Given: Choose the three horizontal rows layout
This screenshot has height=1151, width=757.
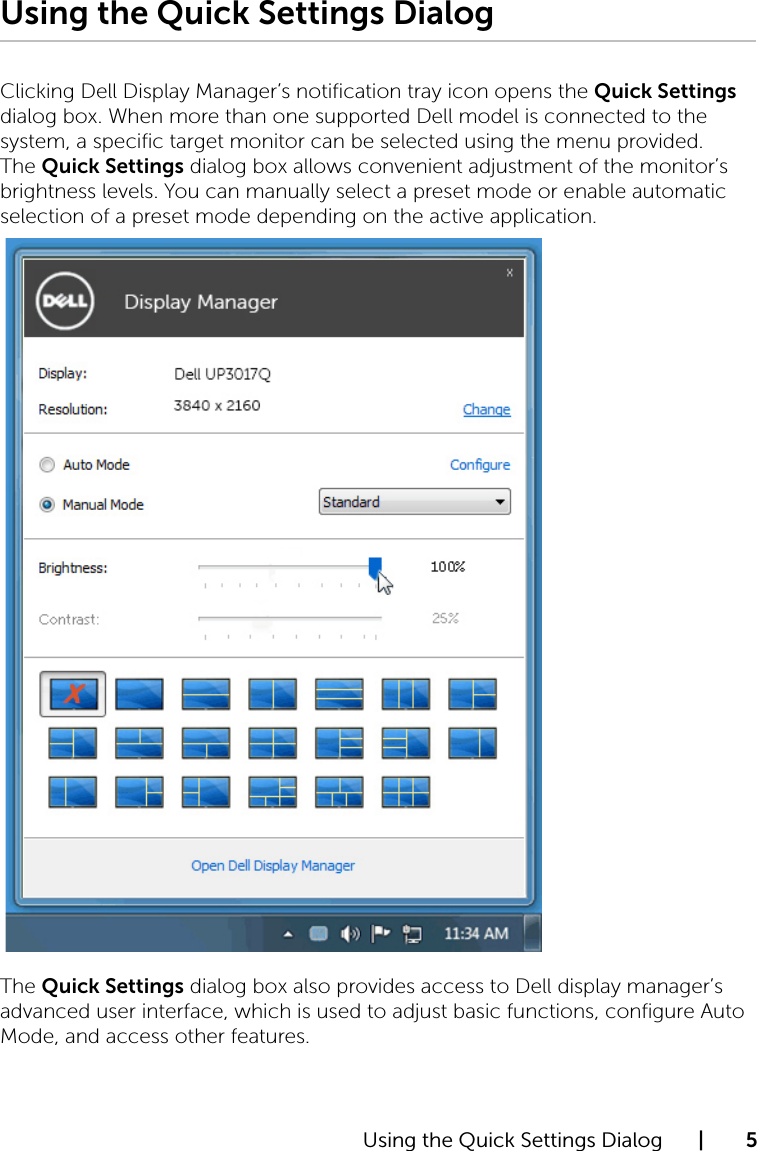Looking at the screenshot, I should pos(339,694).
